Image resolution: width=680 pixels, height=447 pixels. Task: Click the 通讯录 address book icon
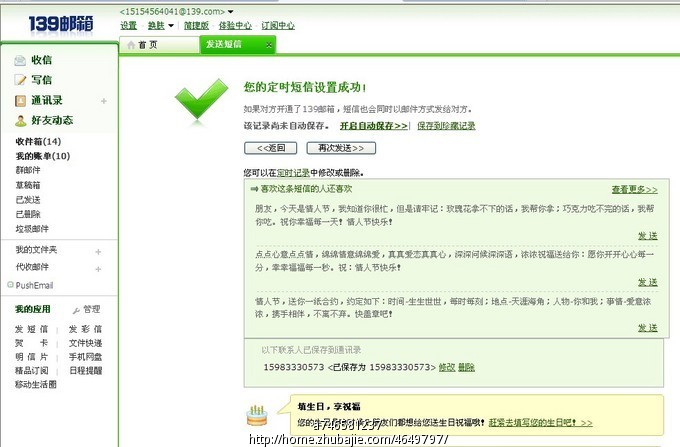[20, 101]
